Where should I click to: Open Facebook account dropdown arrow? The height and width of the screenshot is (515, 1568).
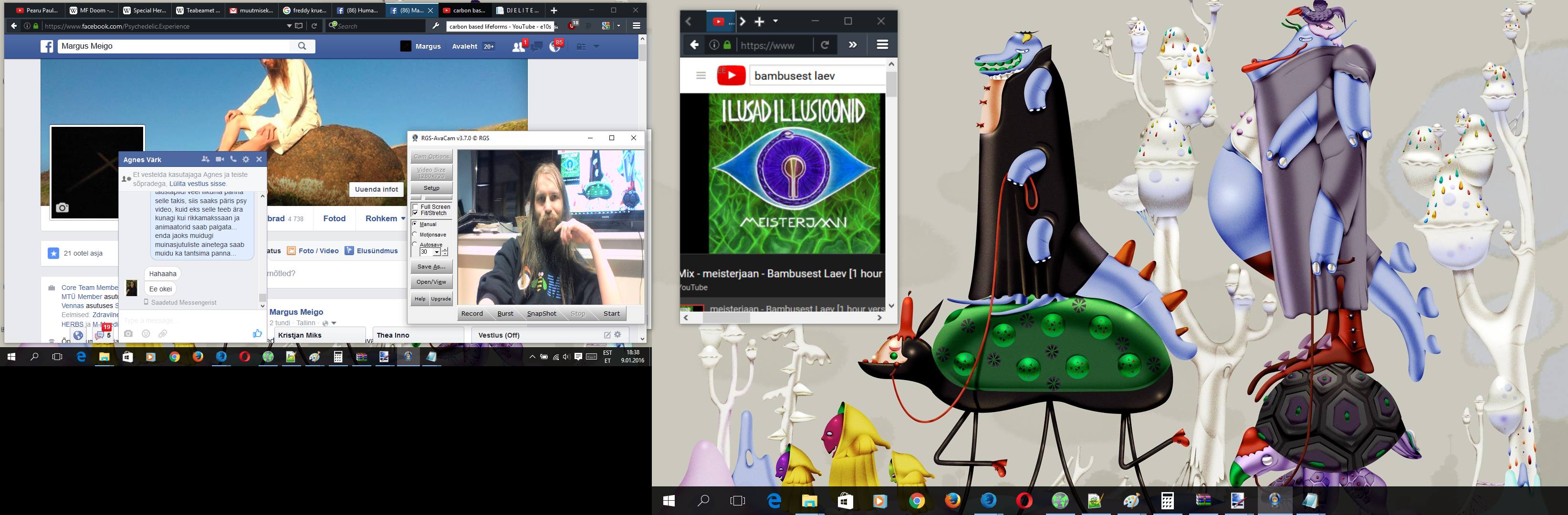[596, 46]
